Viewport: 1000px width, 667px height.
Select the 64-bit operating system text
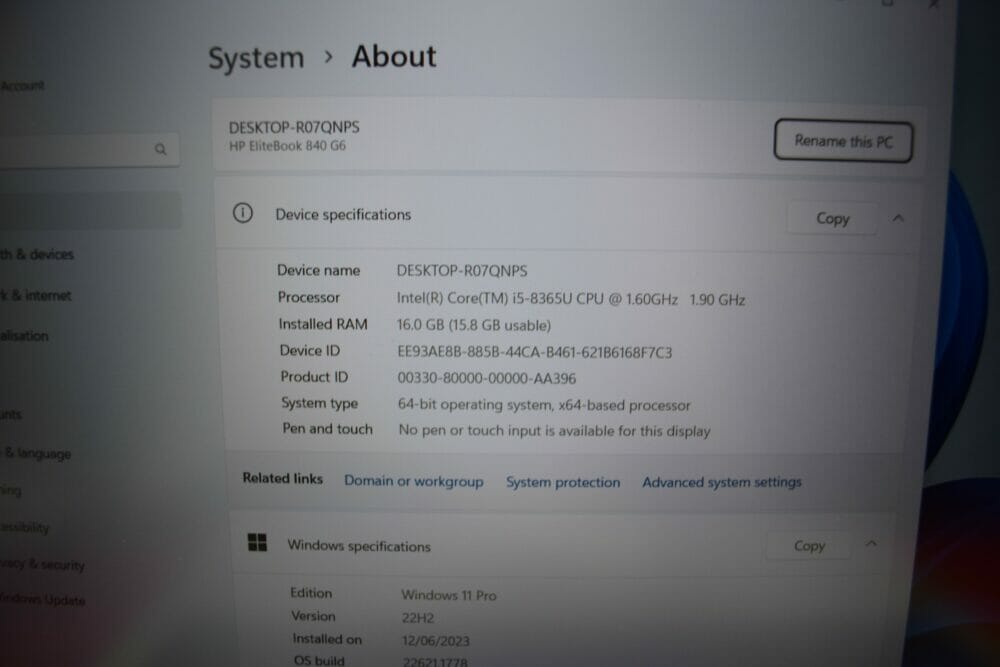tap(544, 405)
